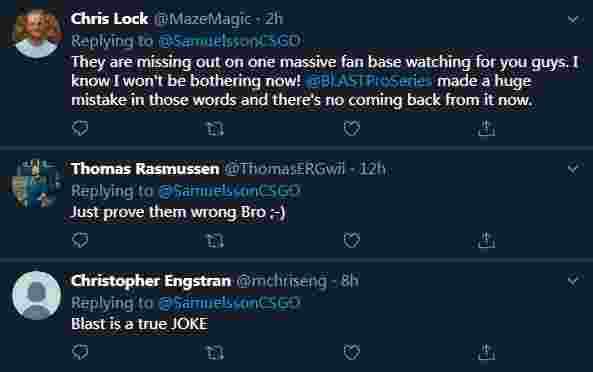Like Chris Lock's tweet
The image size is (593, 372).
352,129
